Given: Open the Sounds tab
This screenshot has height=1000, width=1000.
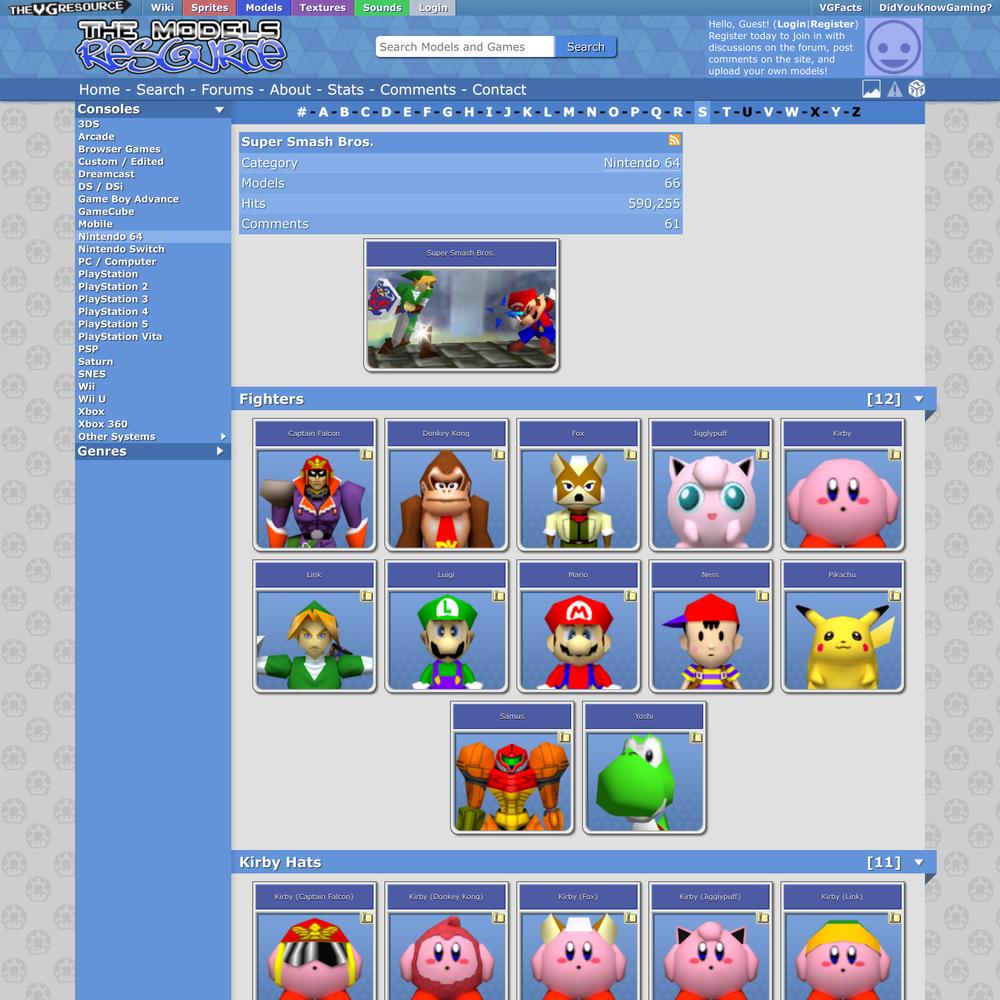Looking at the screenshot, I should tap(382, 8).
